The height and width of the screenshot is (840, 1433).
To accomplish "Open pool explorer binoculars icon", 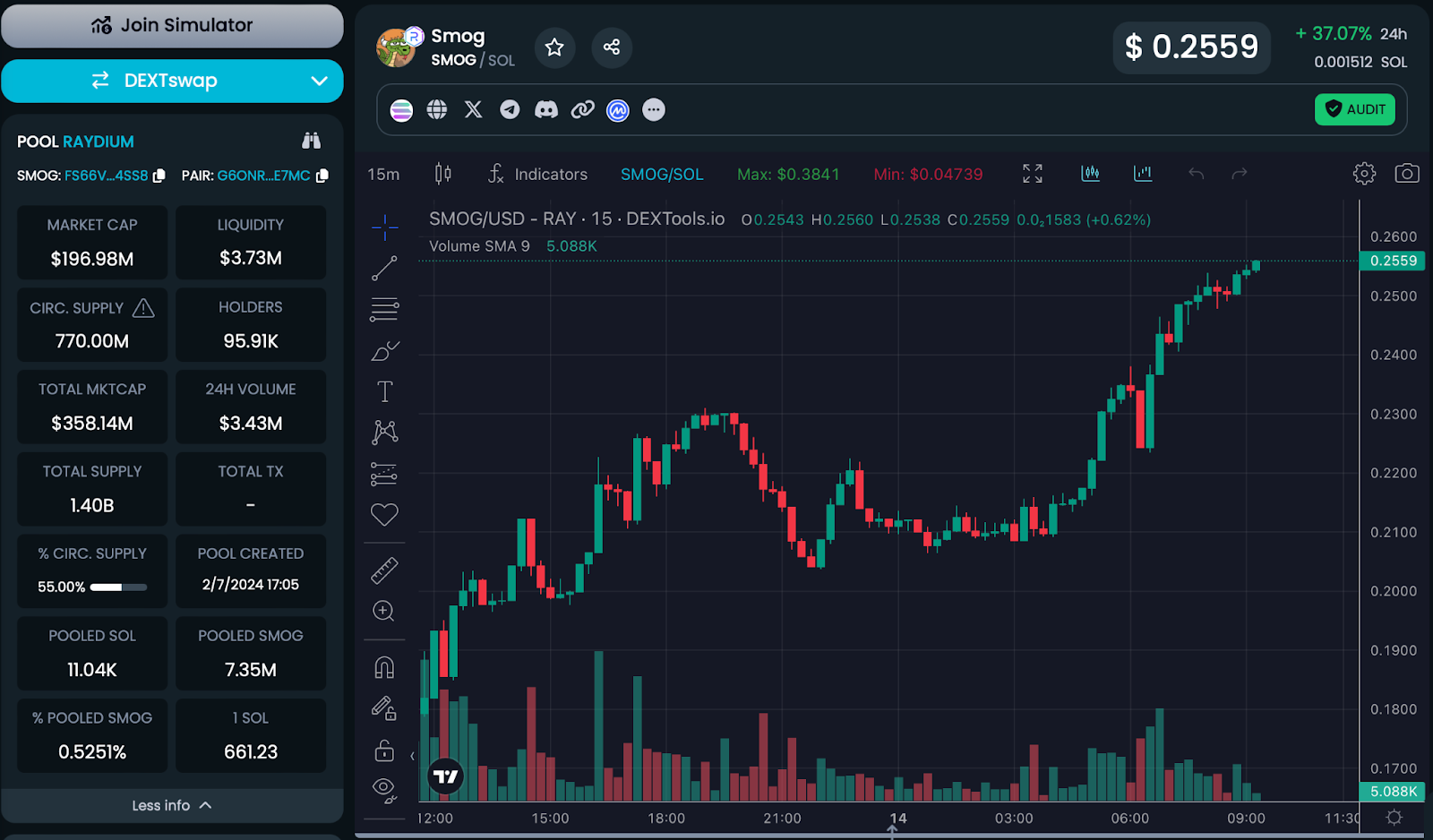I will [311, 141].
